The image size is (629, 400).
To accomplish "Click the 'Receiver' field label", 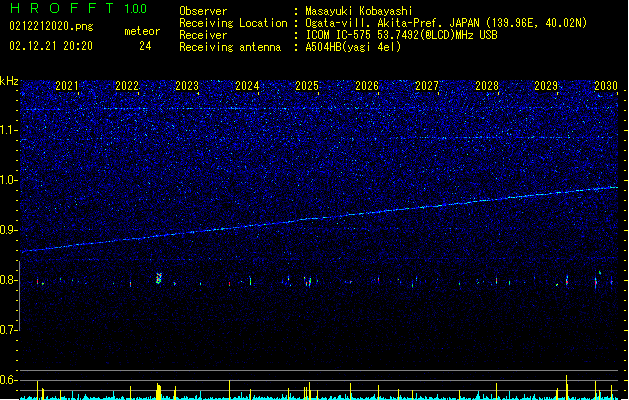I will pos(203,35).
